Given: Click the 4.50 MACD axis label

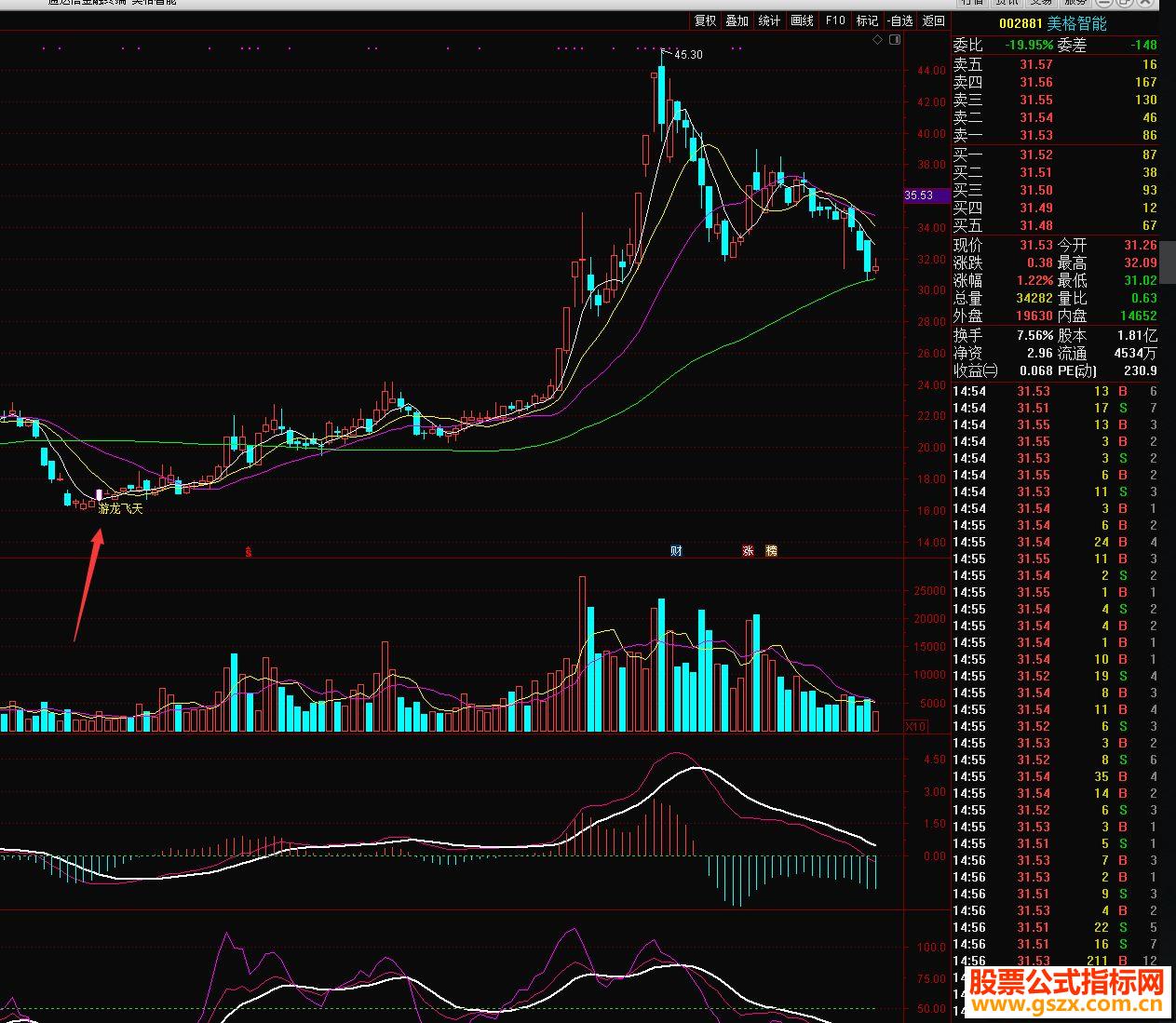Looking at the screenshot, I should click(934, 760).
